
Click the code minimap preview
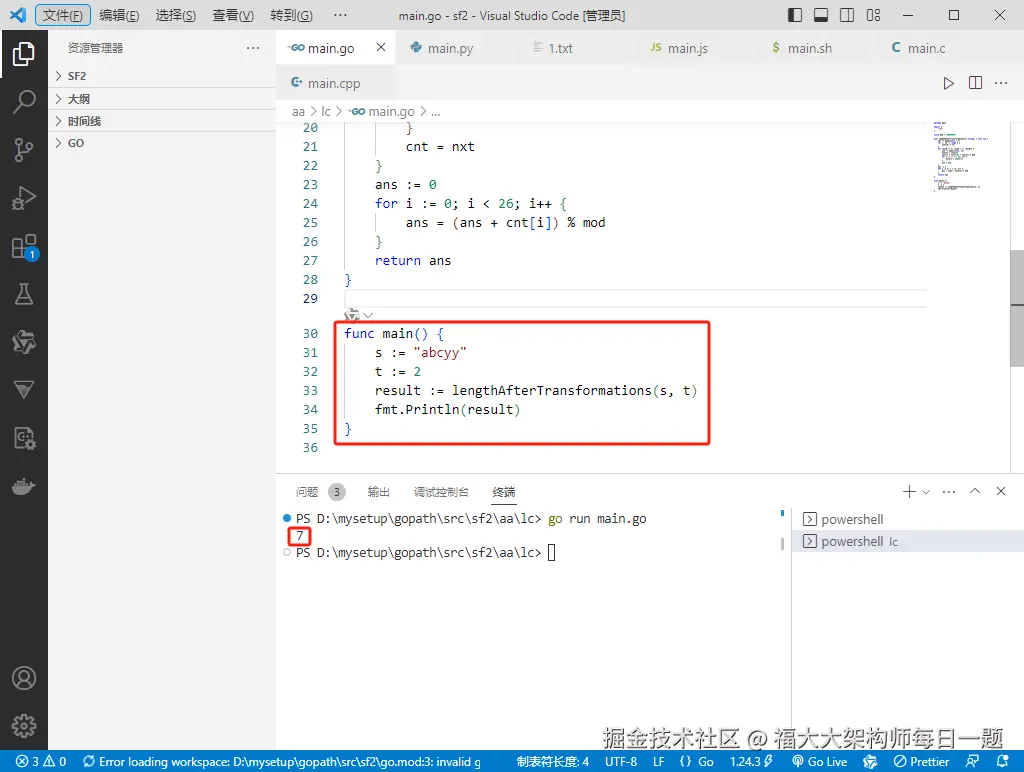click(960, 156)
